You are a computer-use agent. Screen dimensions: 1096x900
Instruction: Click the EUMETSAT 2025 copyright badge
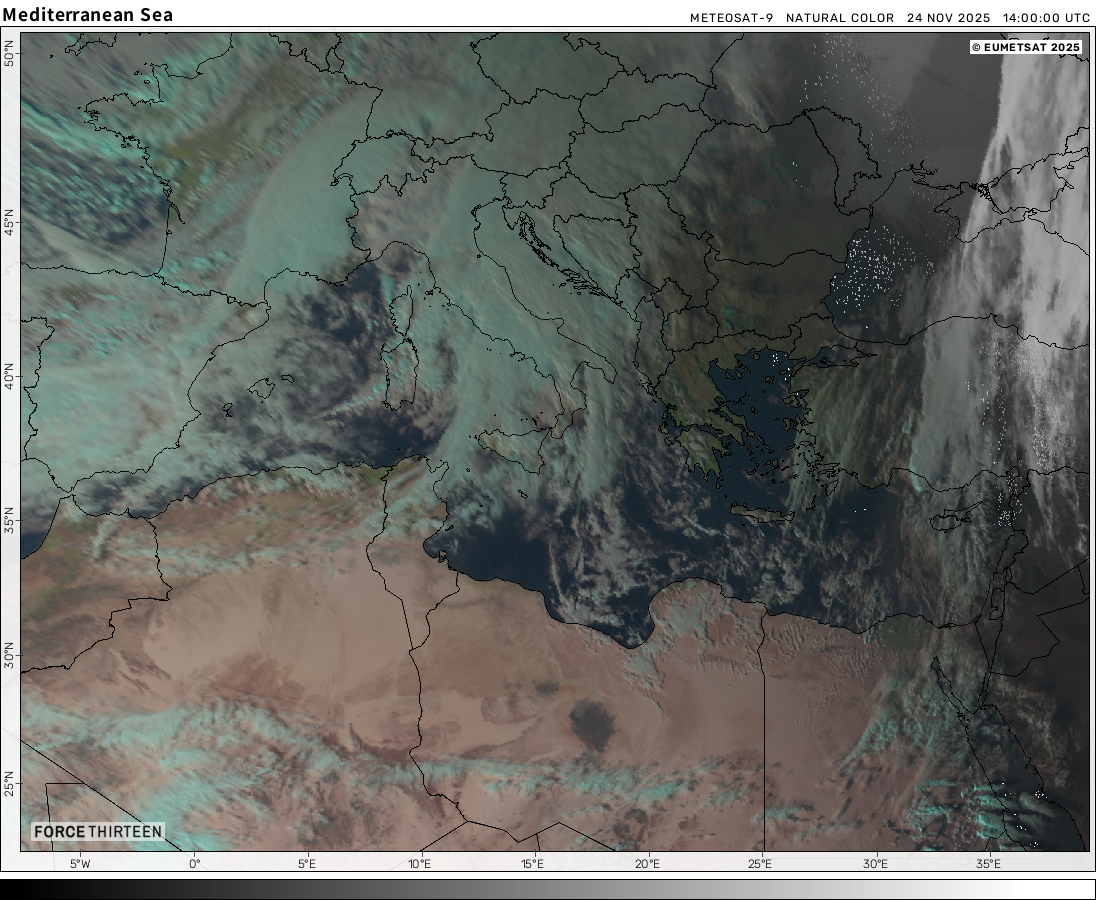tap(1025, 47)
